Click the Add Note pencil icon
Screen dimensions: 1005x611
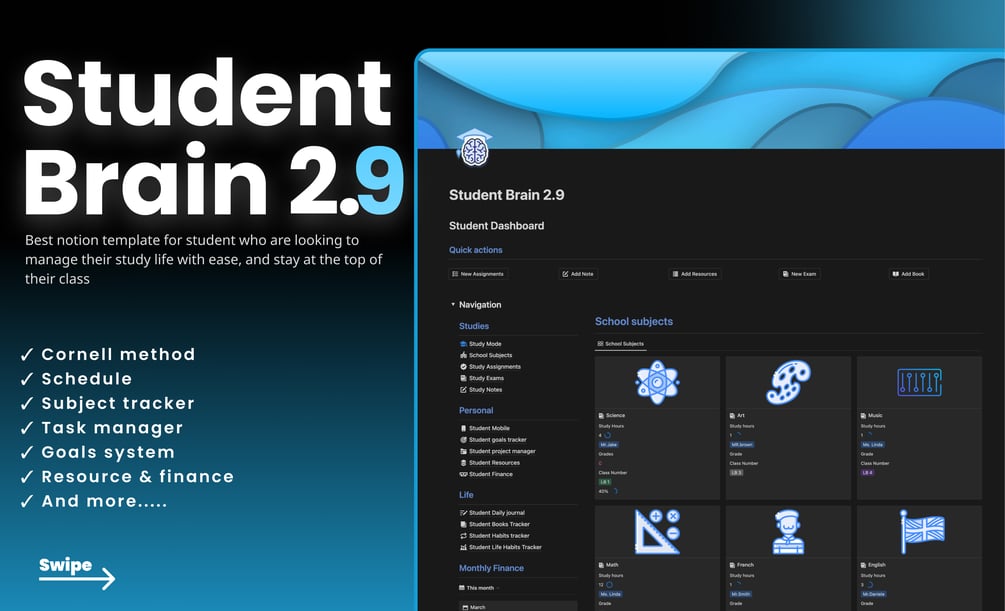(565, 274)
